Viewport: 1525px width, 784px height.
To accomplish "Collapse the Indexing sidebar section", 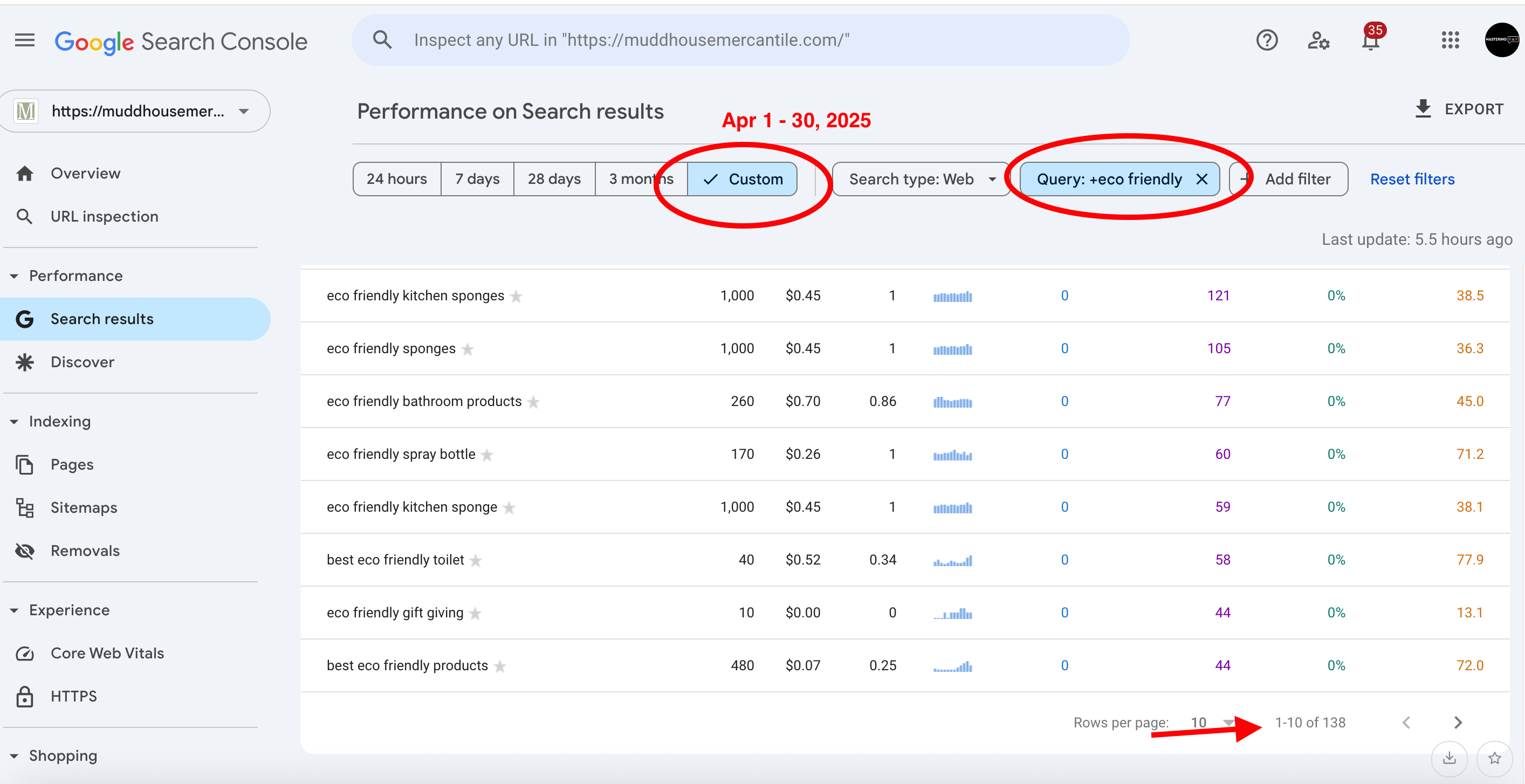I will coord(14,422).
